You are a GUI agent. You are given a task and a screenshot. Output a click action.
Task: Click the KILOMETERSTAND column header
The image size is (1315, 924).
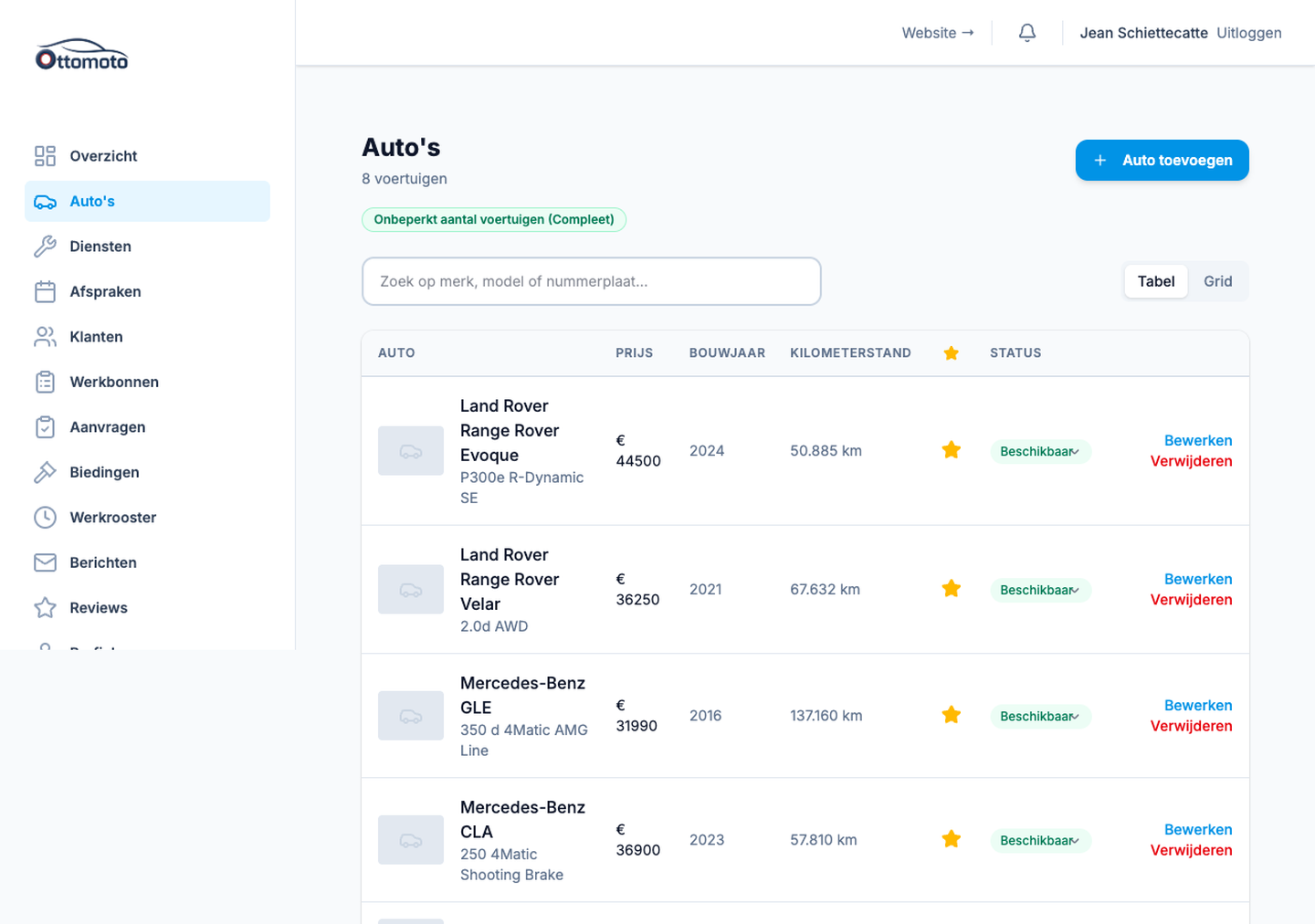tap(851, 353)
